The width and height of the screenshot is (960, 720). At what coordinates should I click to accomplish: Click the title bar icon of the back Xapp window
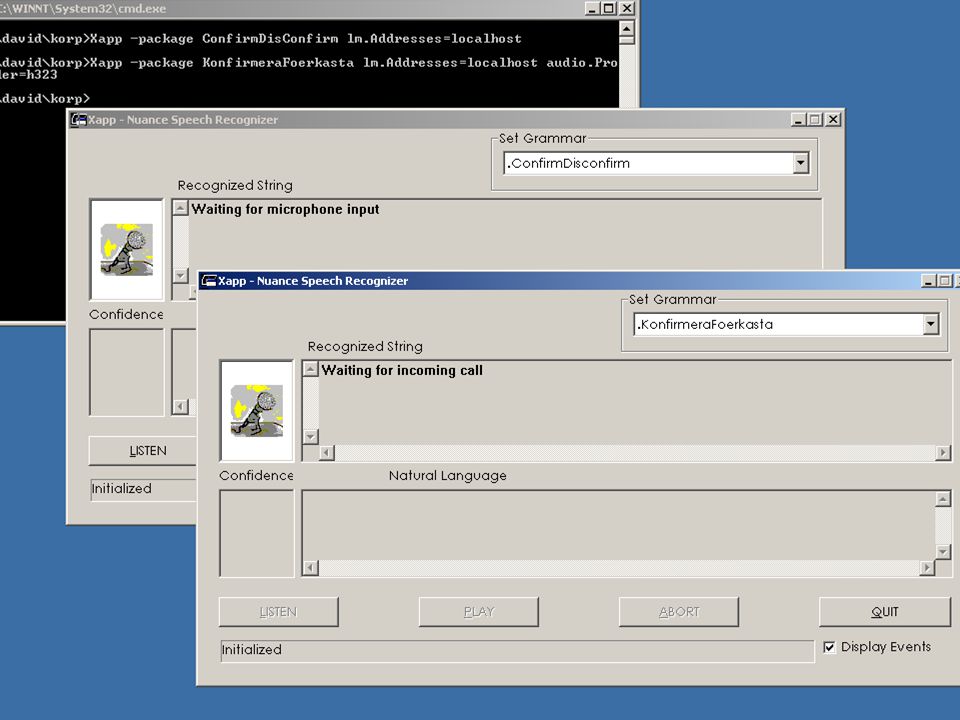(78, 119)
